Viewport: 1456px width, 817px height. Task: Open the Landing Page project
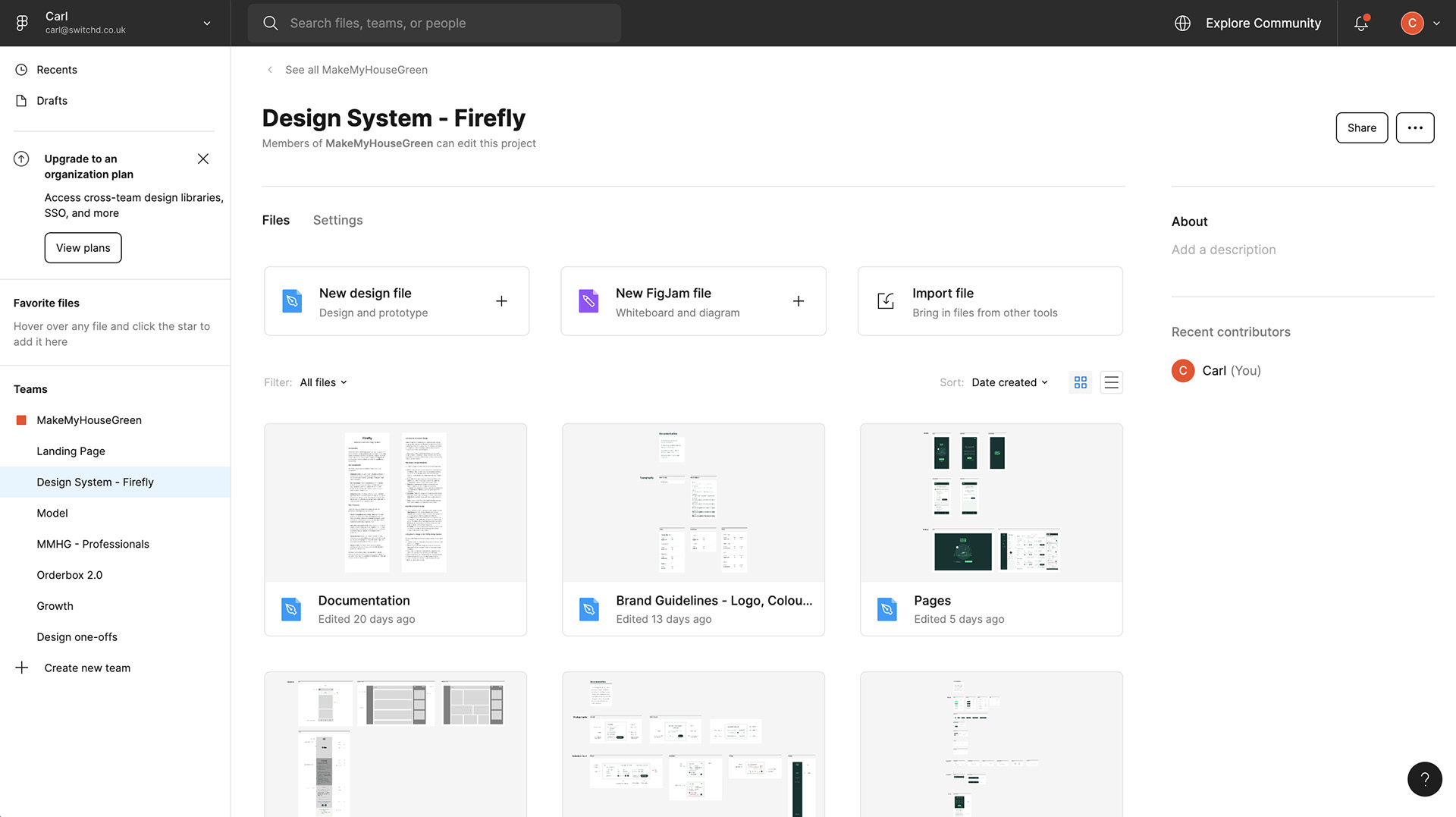click(115, 451)
